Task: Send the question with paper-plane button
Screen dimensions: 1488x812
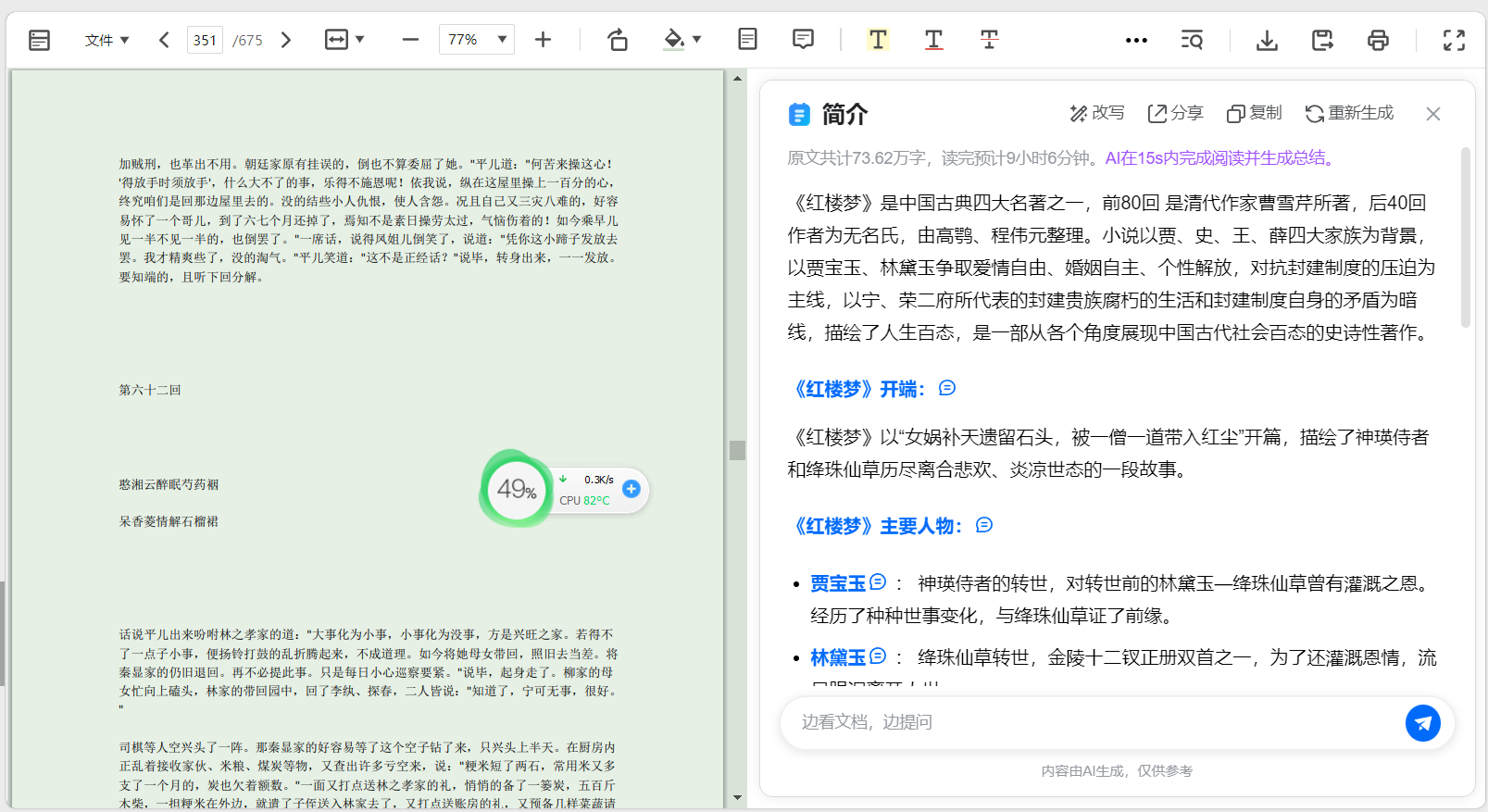Action: click(x=1423, y=723)
